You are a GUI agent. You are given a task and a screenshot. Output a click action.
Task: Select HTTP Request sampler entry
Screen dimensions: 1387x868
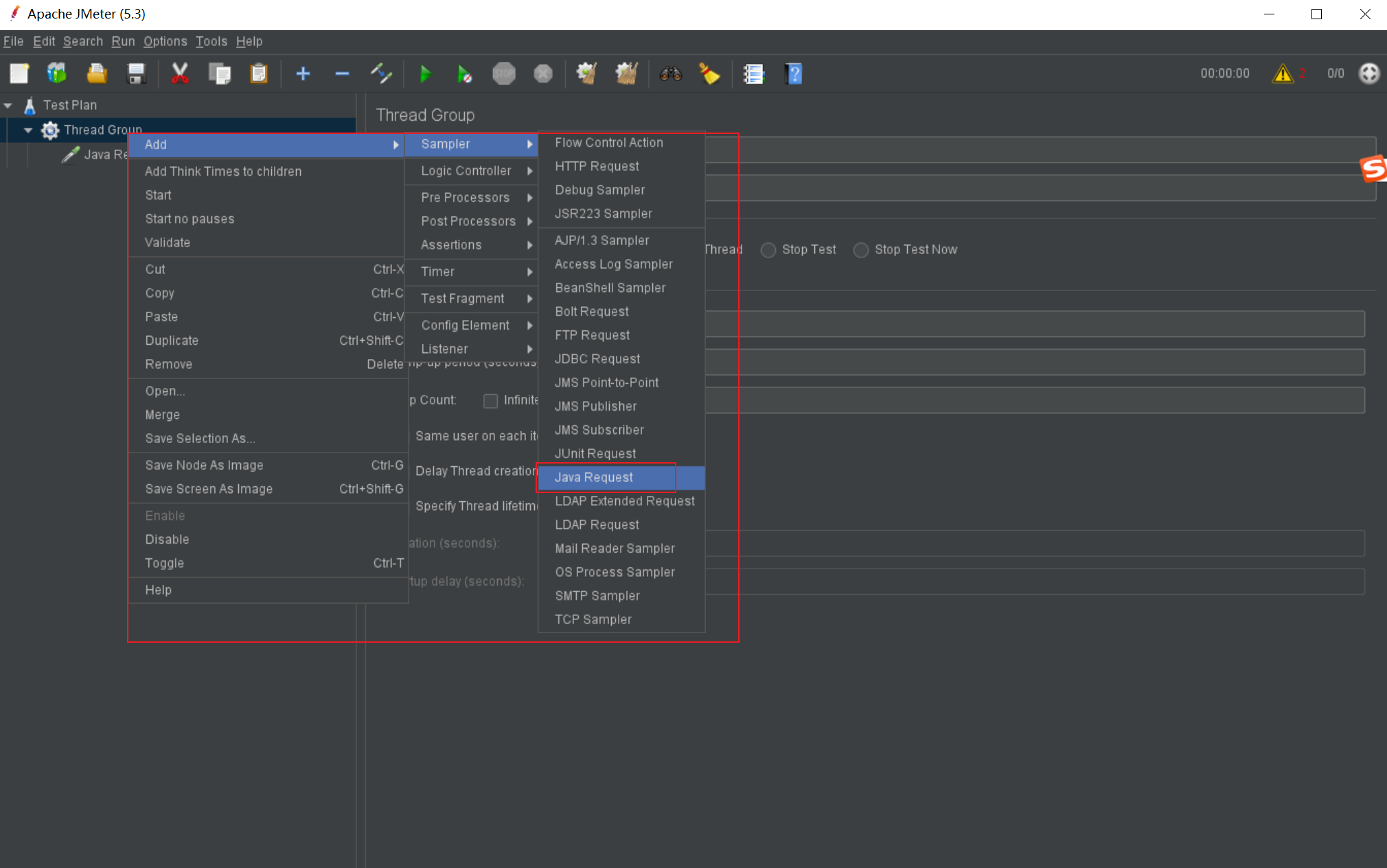[597, 166]
